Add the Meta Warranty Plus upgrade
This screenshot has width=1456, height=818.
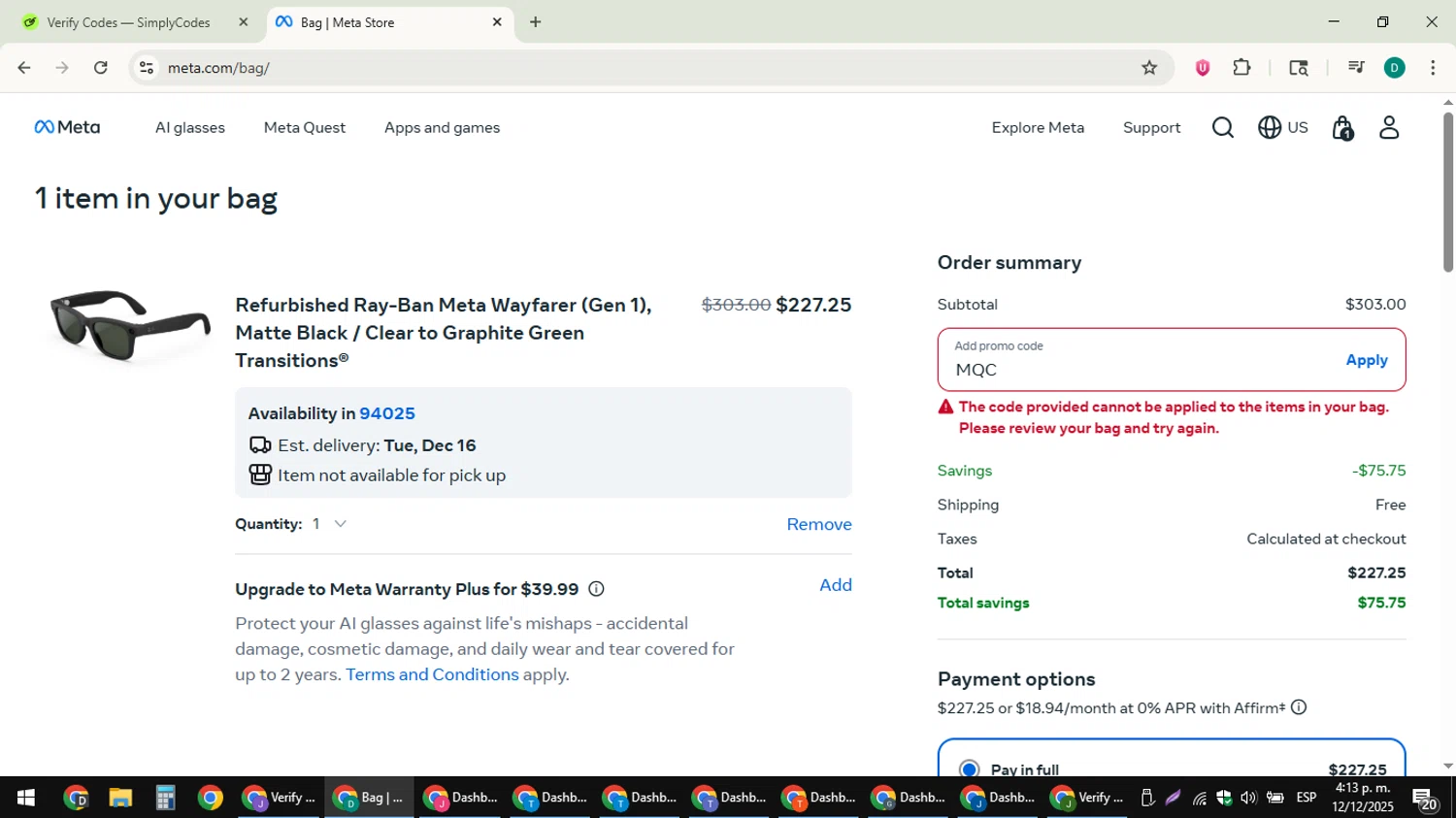(836, 585)
